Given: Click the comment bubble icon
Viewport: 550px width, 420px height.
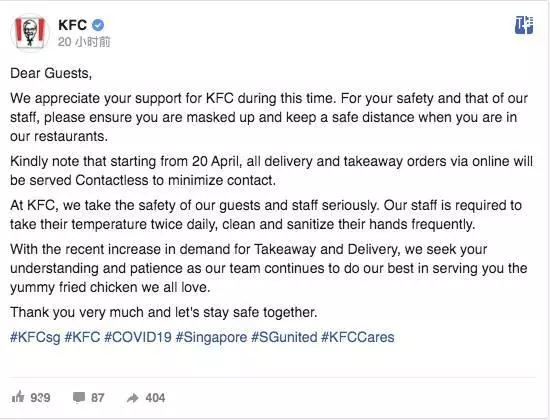Looking at the screenshot, I should point(79,397).
